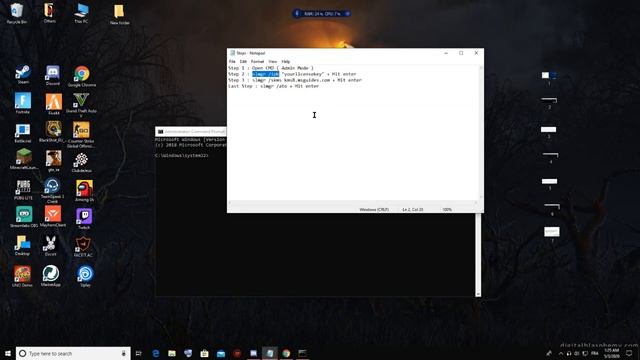Click the 'Type here to search' box
The image size is (640, 360).
click(73, 353)
